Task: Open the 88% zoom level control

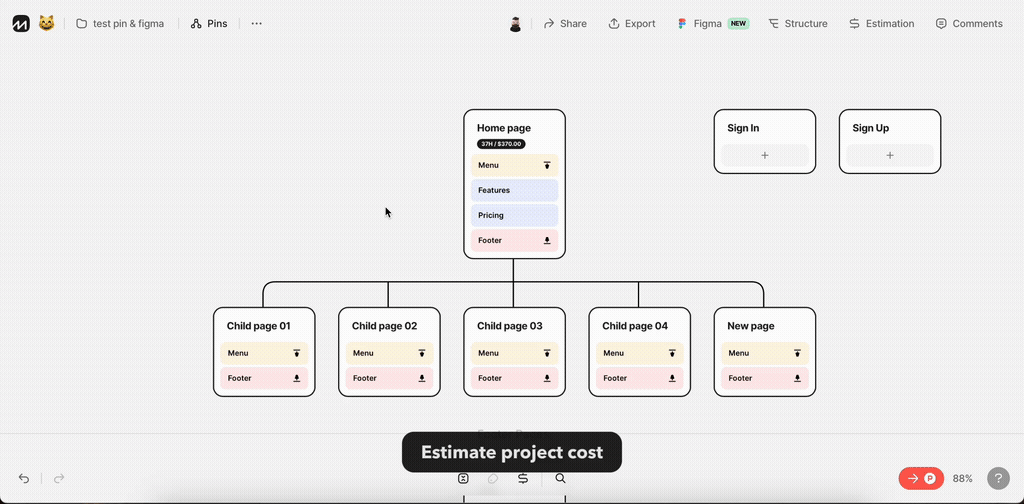Action: (x=963, y=479)
